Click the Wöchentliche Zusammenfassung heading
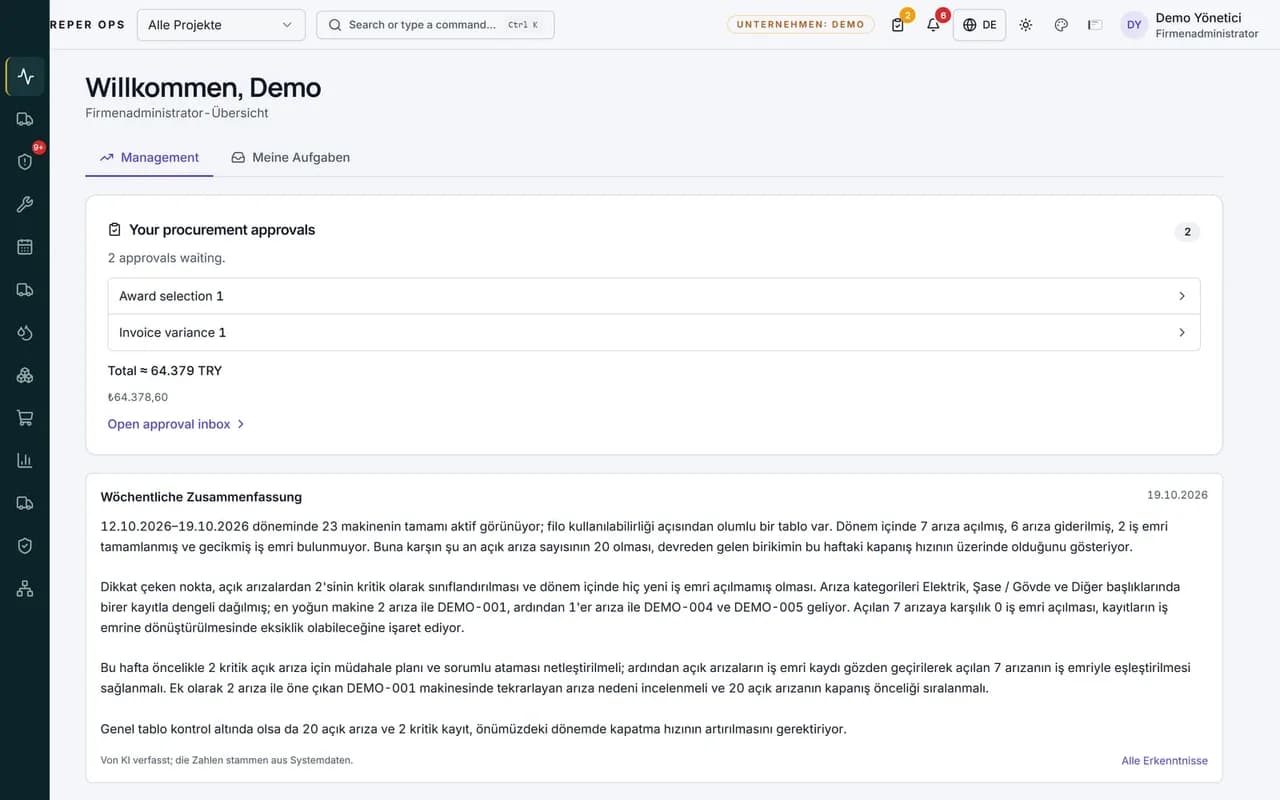The image size is (1280, 800). click(201, 497)
